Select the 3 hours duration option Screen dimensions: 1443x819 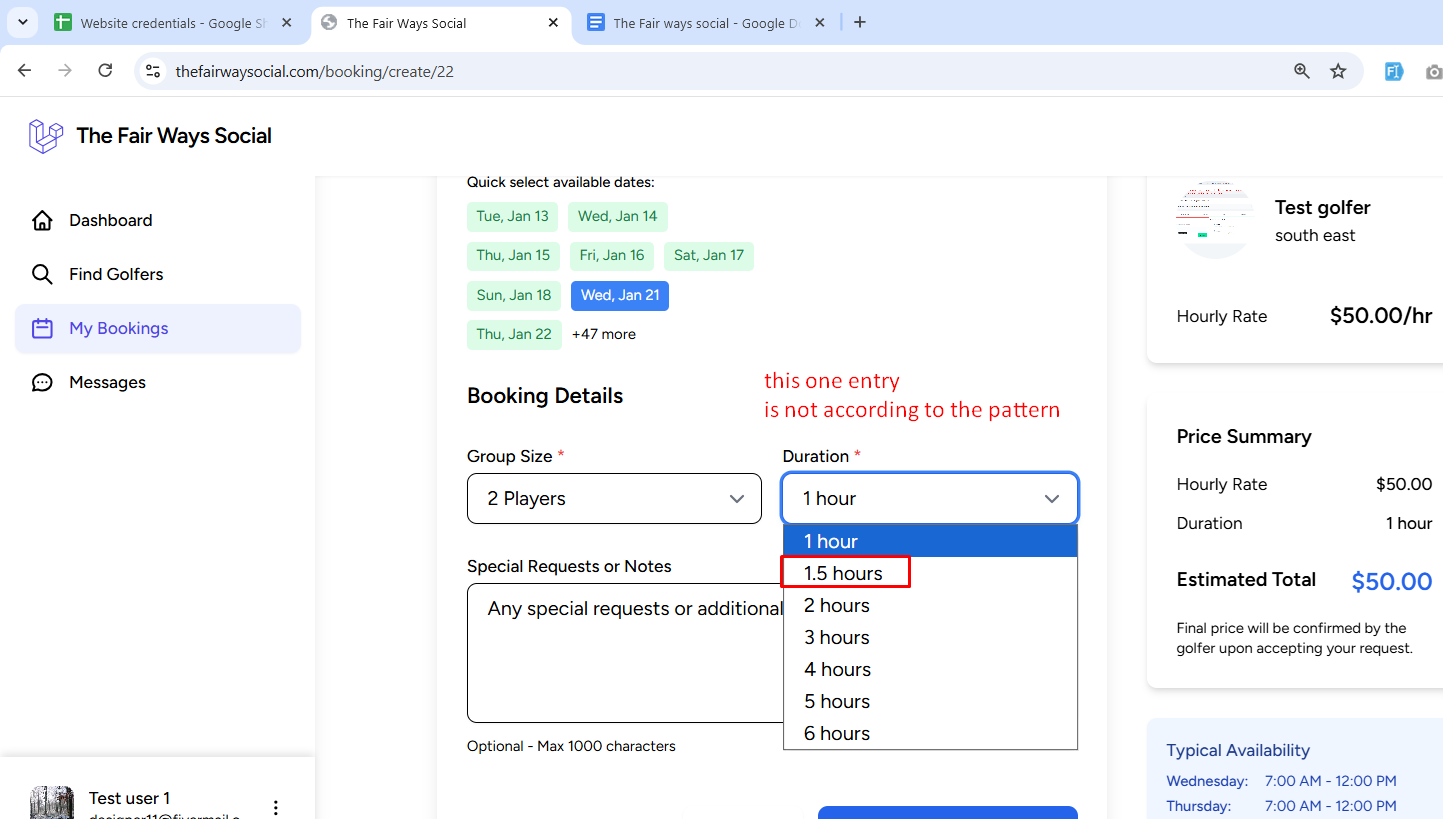click(x=837, y=637)
